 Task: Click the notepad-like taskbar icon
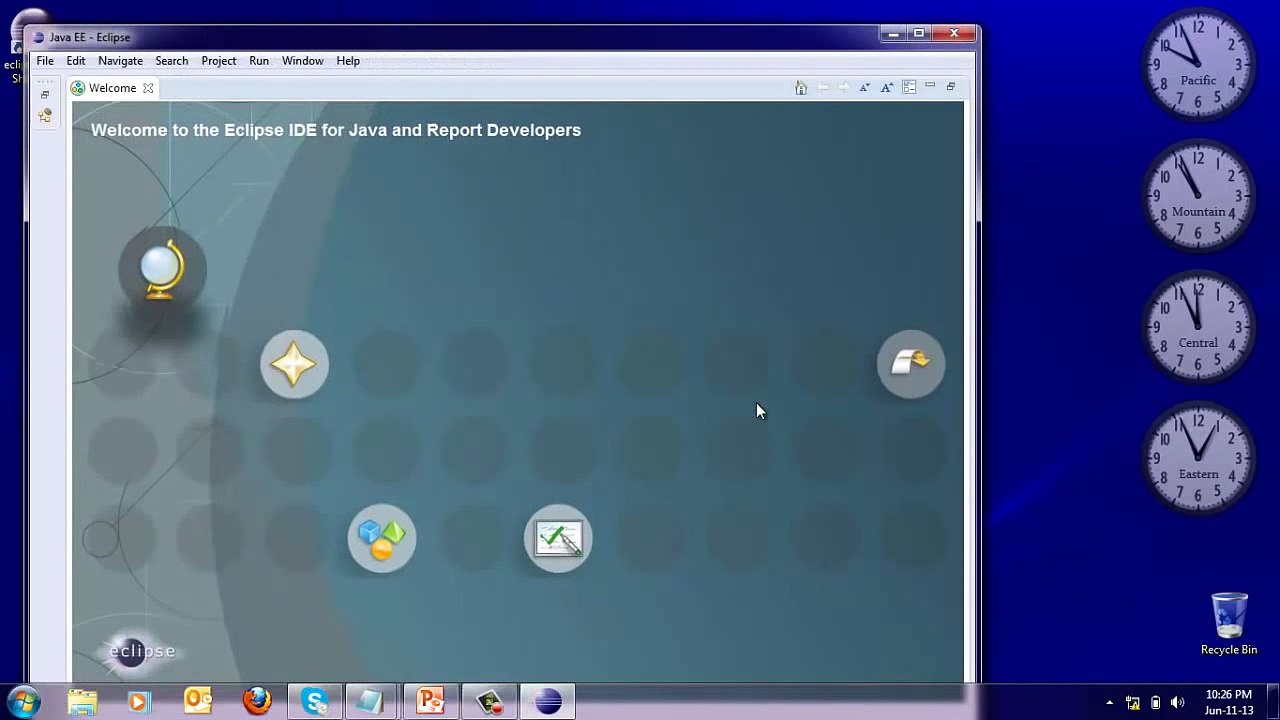coord(372,701)
